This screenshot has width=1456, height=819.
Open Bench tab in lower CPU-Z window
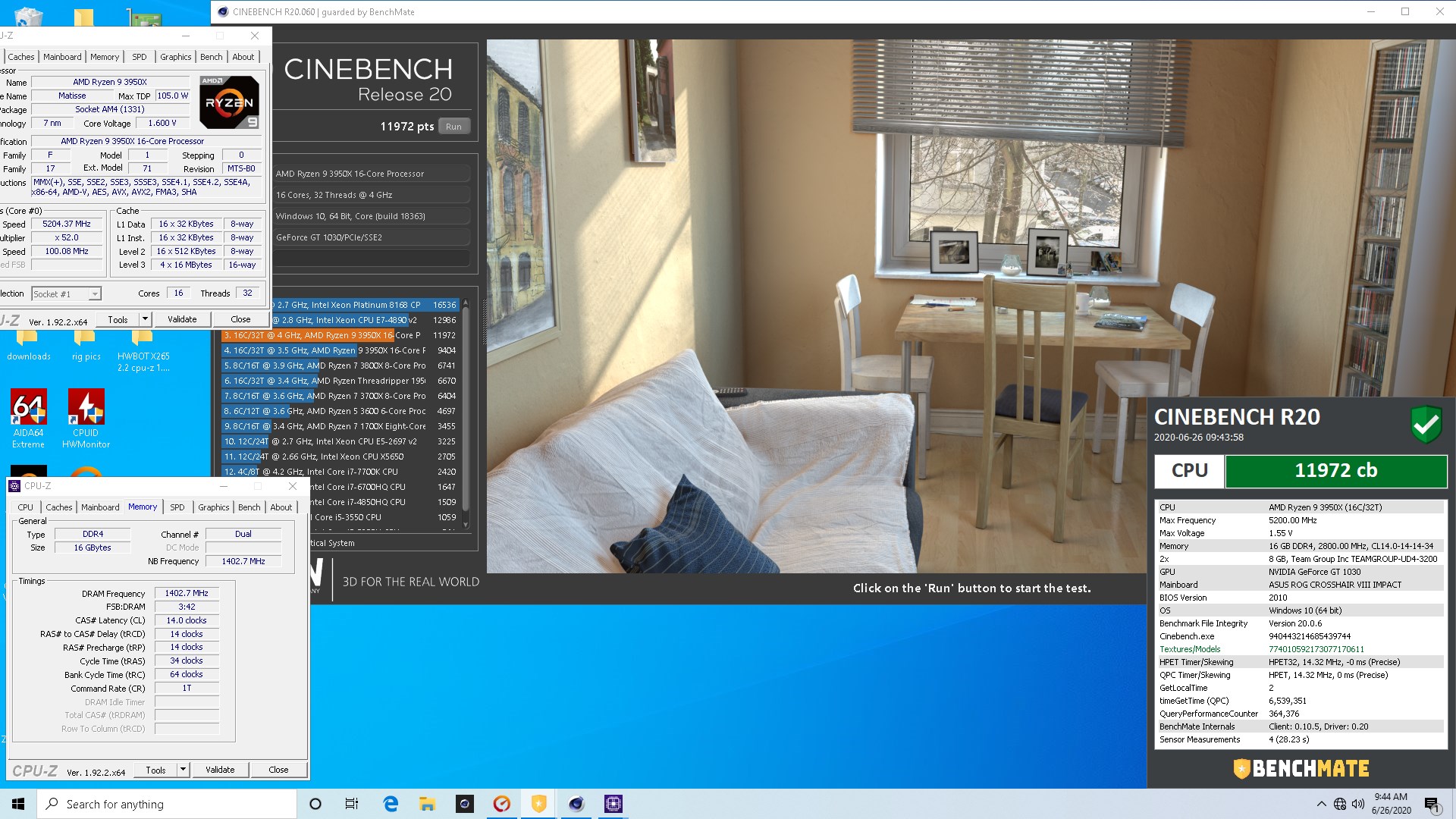(249, 507)
